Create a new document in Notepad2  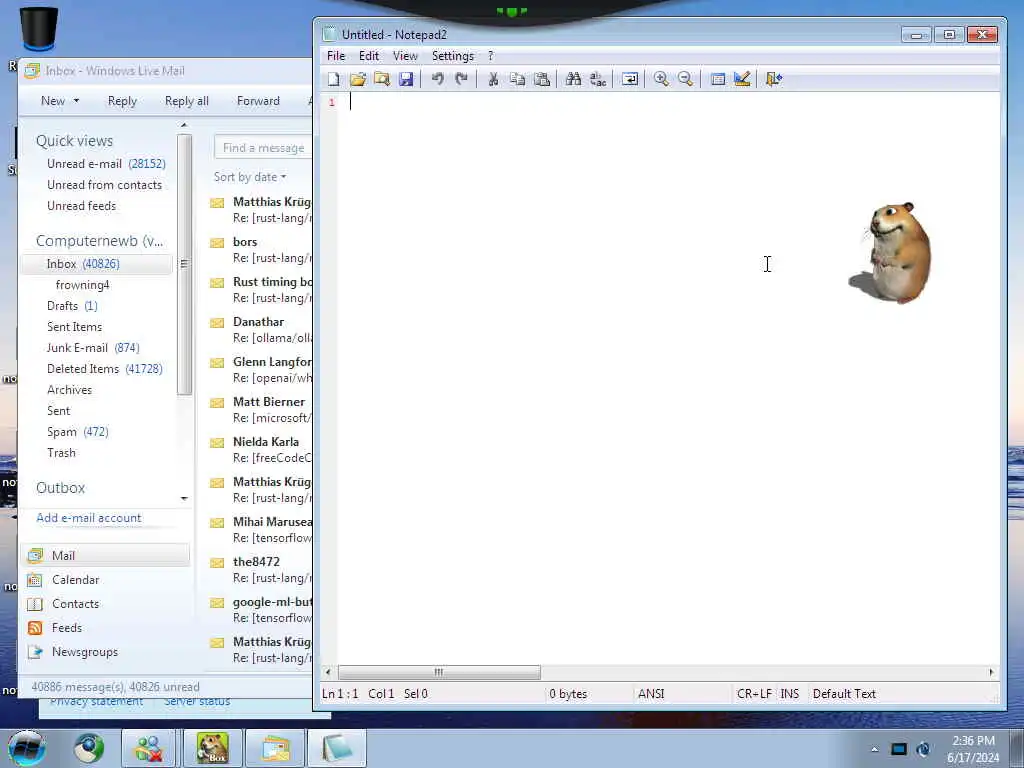[x=334, y=79]
